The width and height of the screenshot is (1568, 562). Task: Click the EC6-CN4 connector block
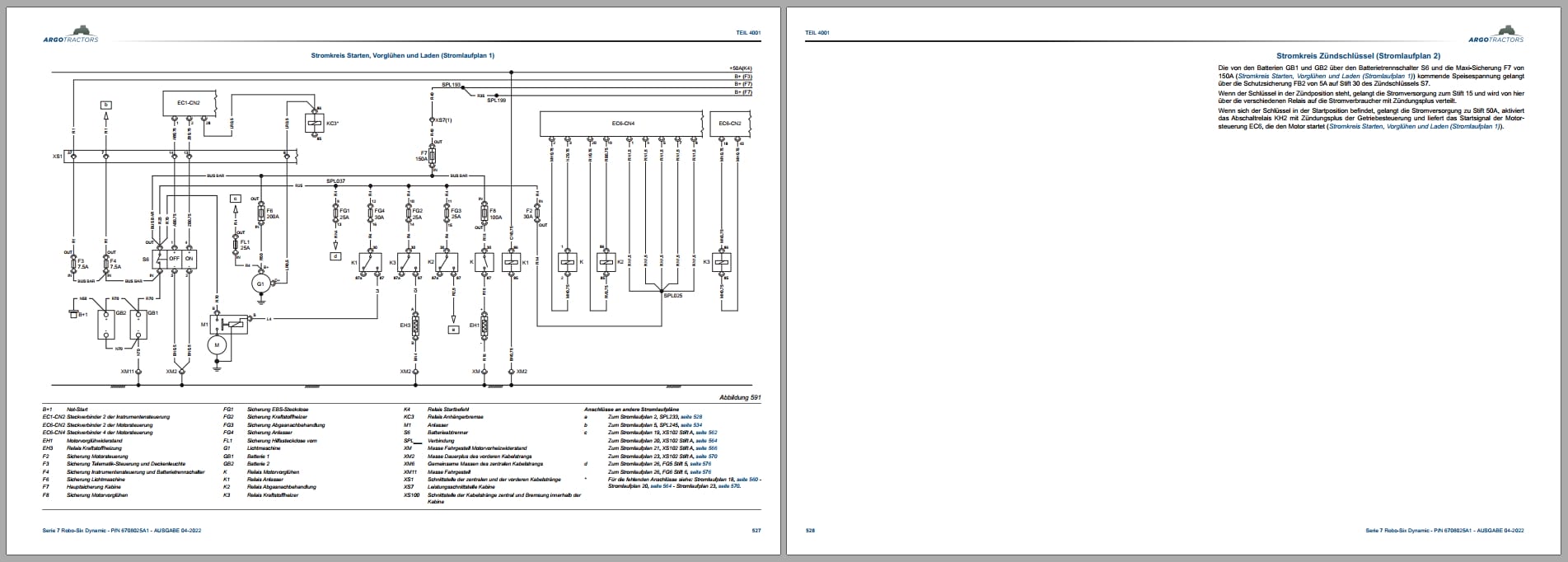click(623, 124)
